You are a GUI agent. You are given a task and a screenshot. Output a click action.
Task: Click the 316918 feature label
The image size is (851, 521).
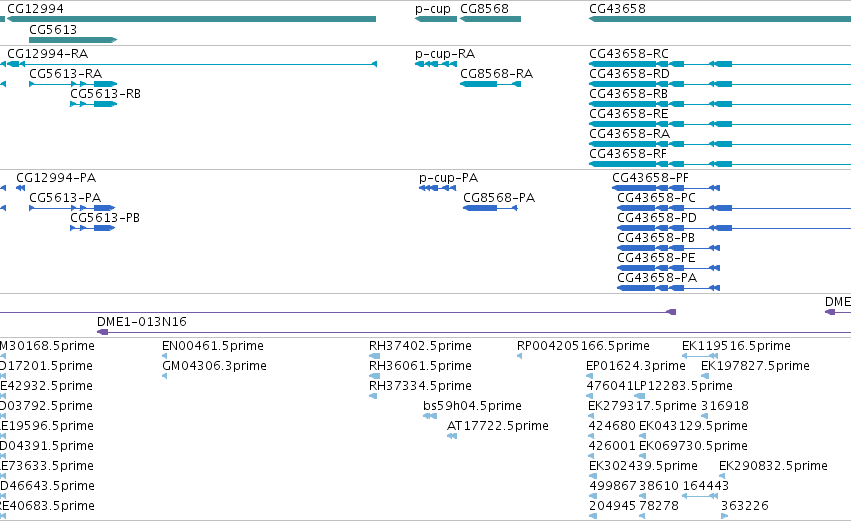725,406
